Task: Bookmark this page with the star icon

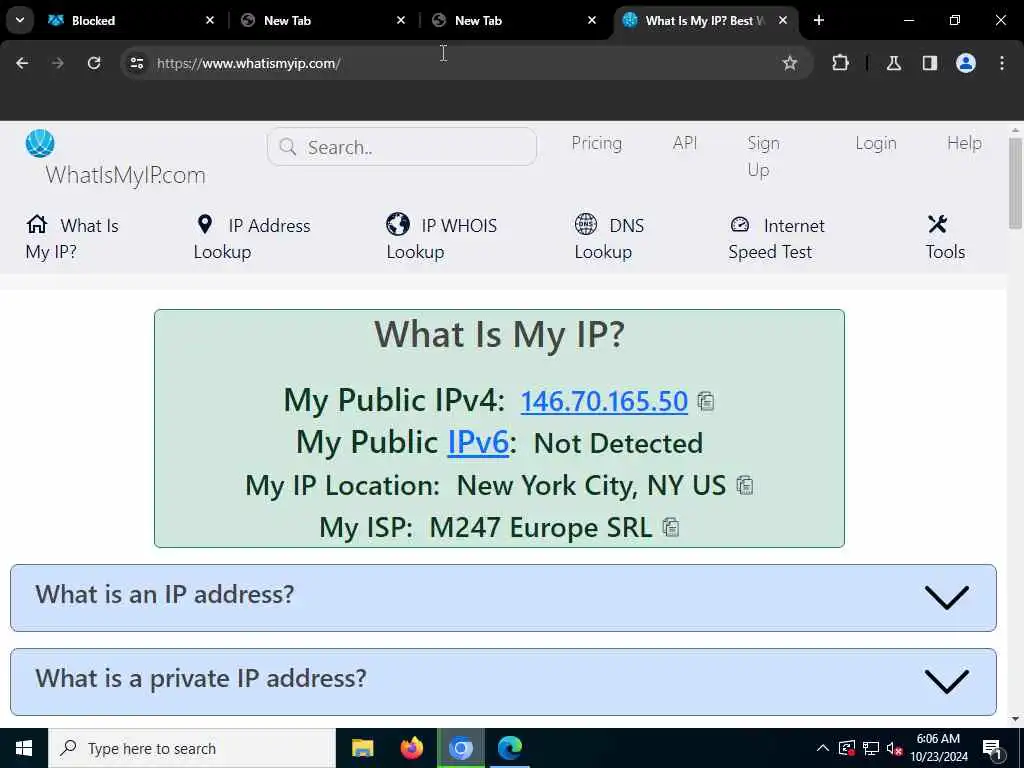Action: pos(790,63)
